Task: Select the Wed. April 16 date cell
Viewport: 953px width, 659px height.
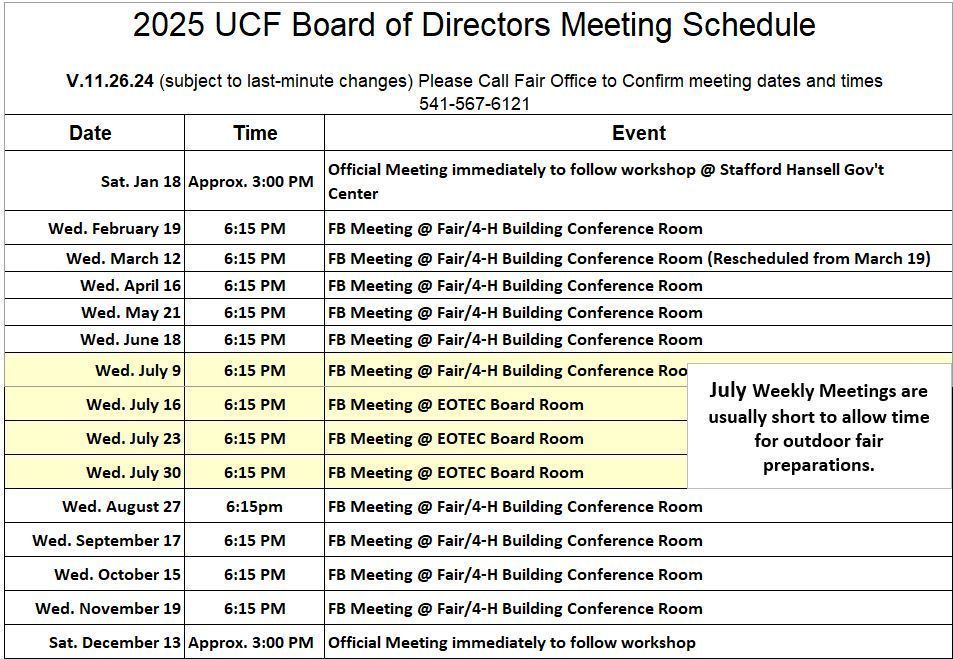Action: tap(131, 285)
